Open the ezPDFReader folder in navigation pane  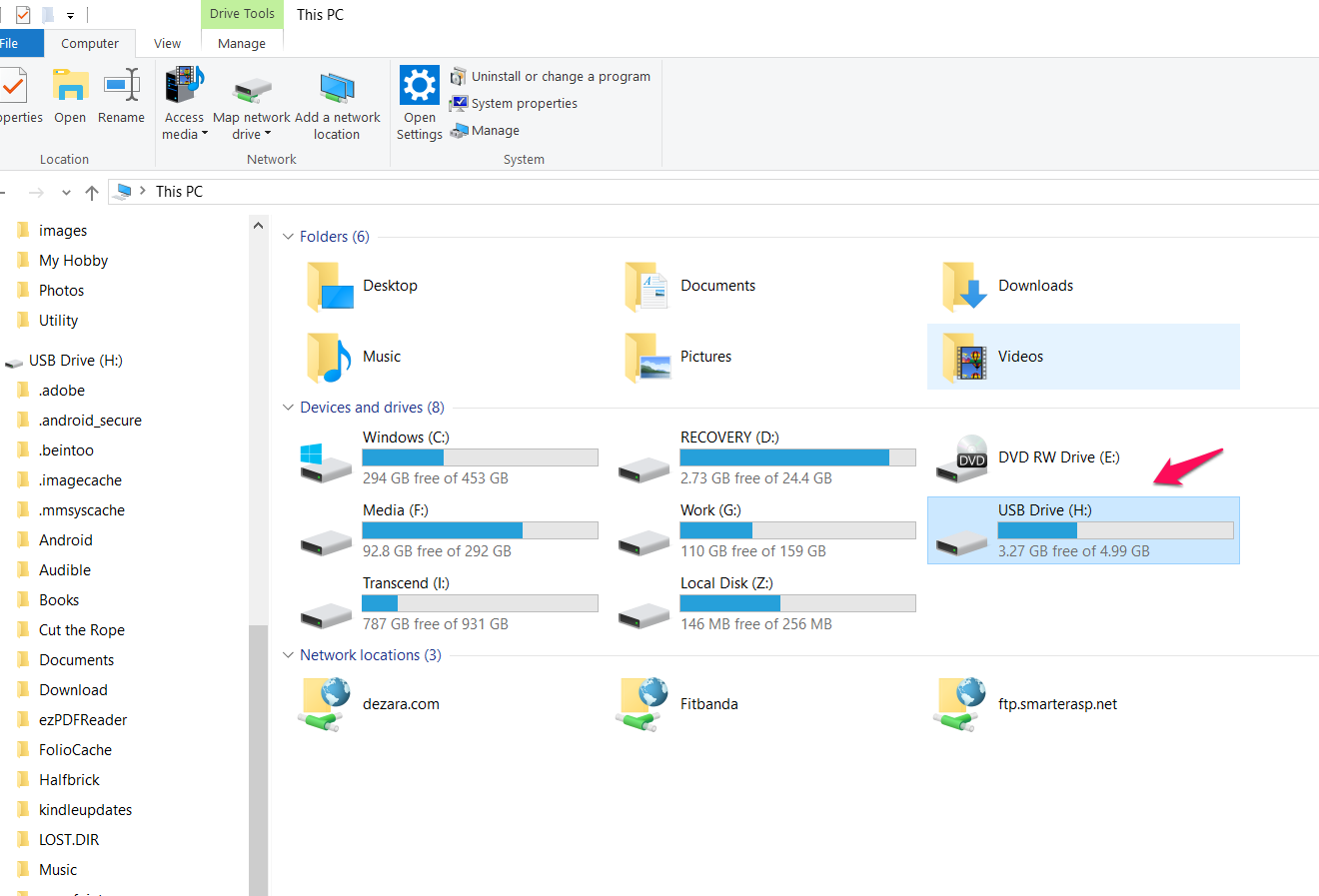click(83, 720)
